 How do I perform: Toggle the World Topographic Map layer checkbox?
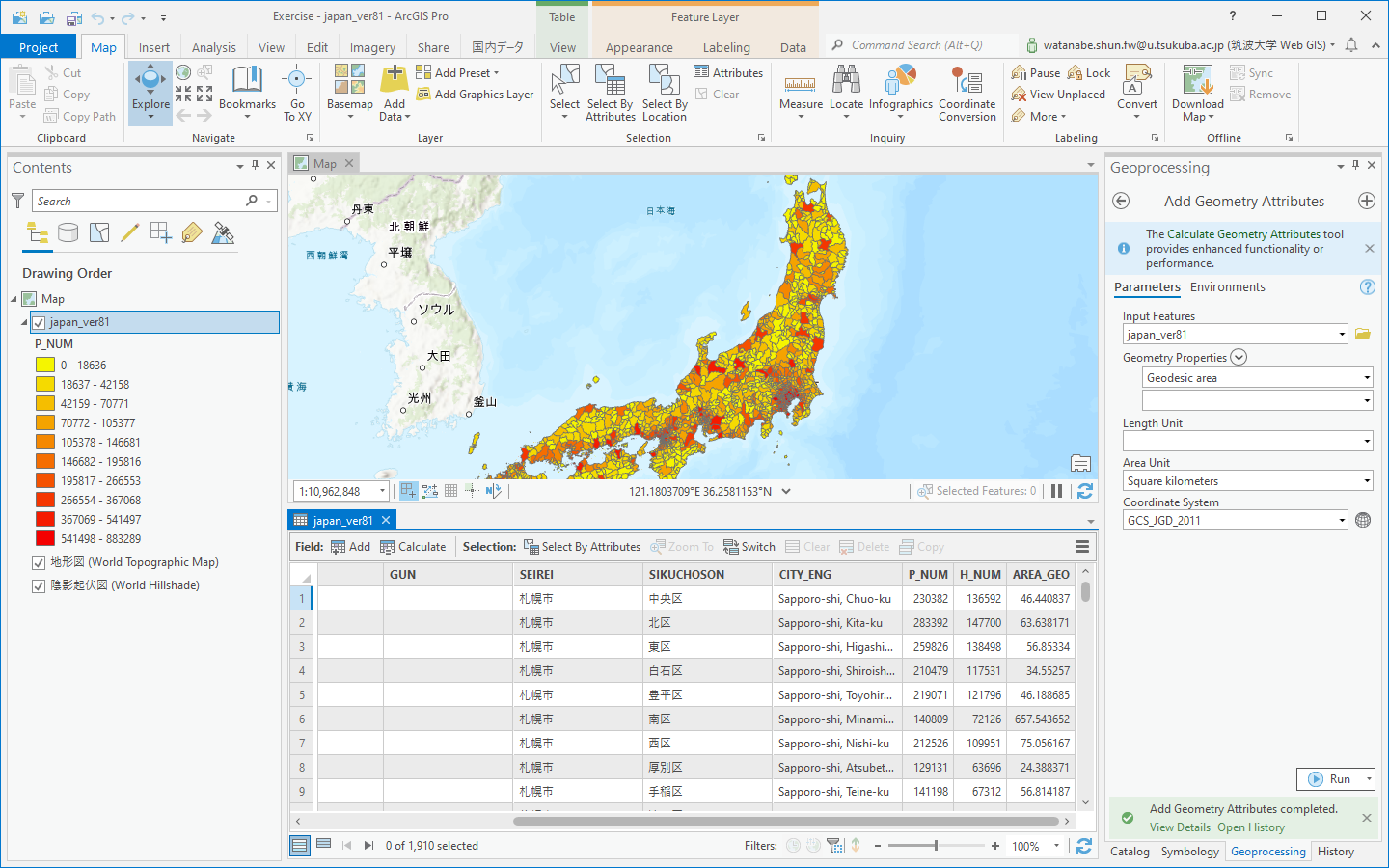click(x=39, y=562)
